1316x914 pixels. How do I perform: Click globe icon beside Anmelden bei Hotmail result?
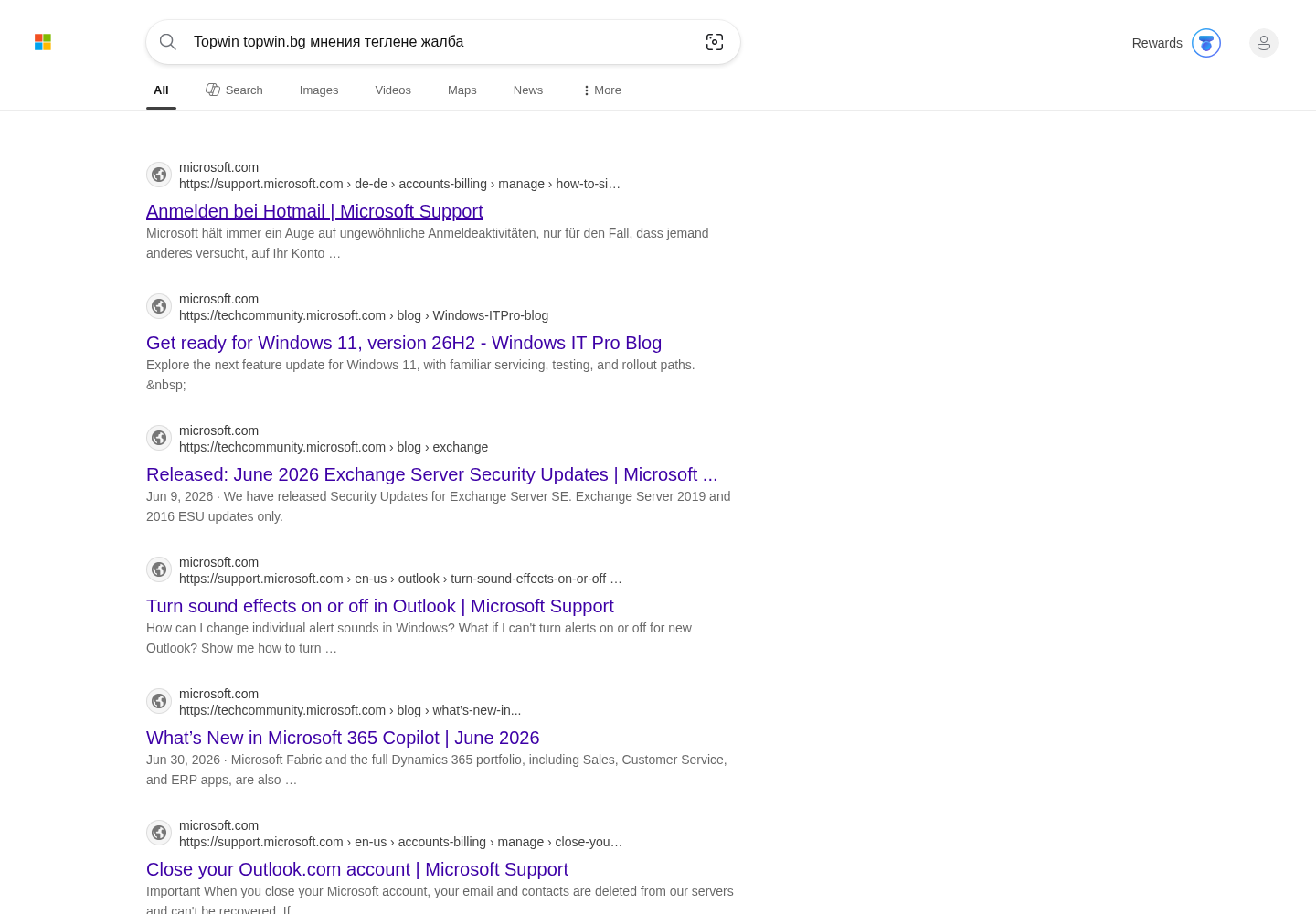159,175
